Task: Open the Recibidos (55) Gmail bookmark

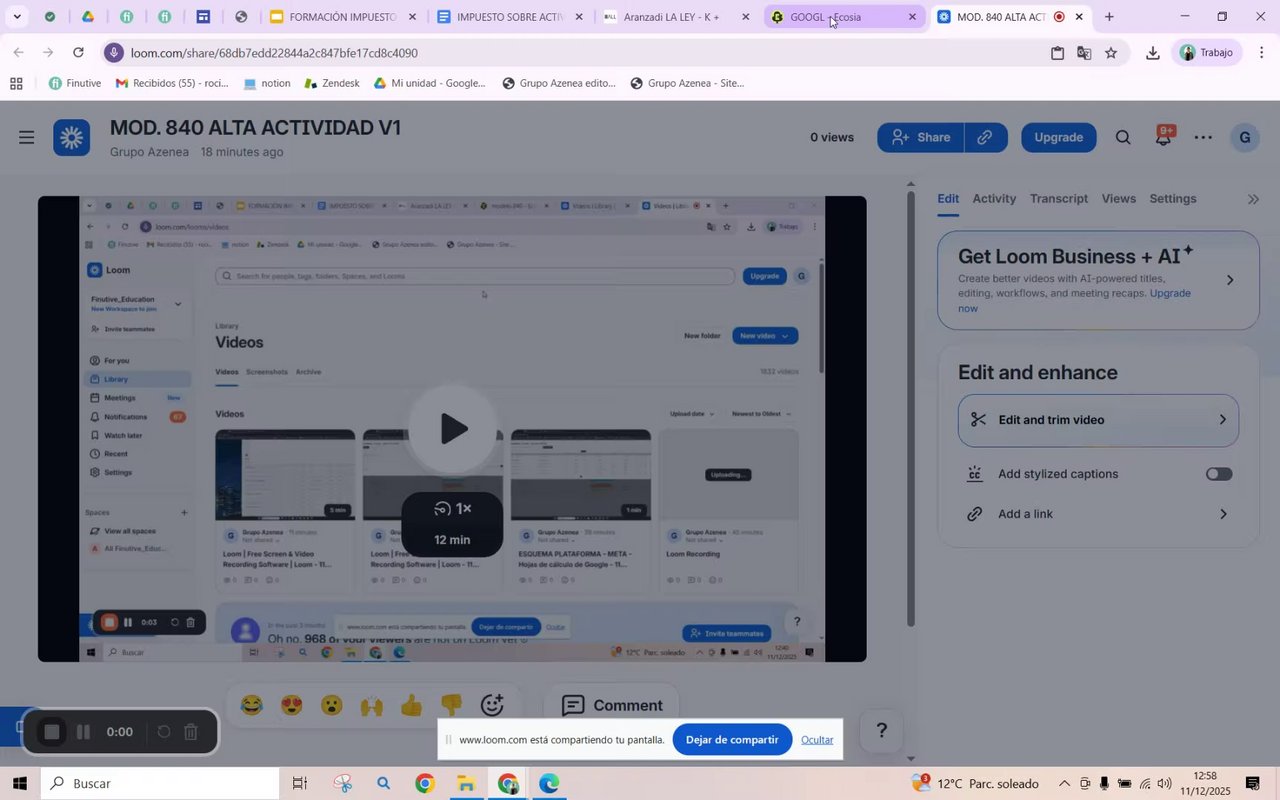Action: click(172, 84)
